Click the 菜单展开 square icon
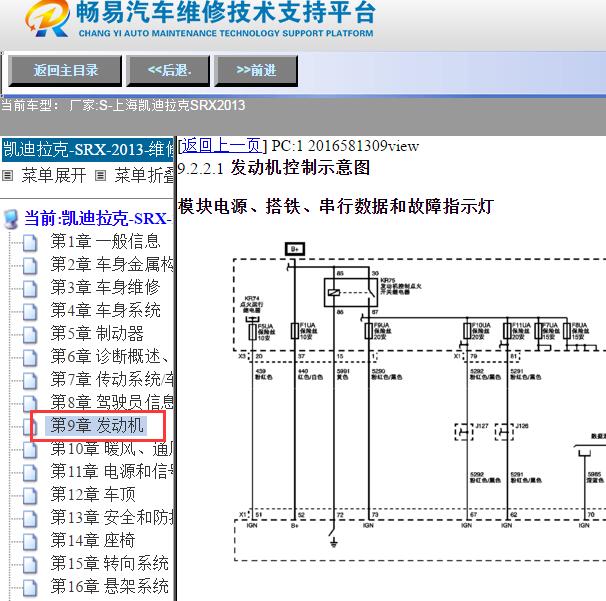 pyautogui.click(x=8, y=176)
